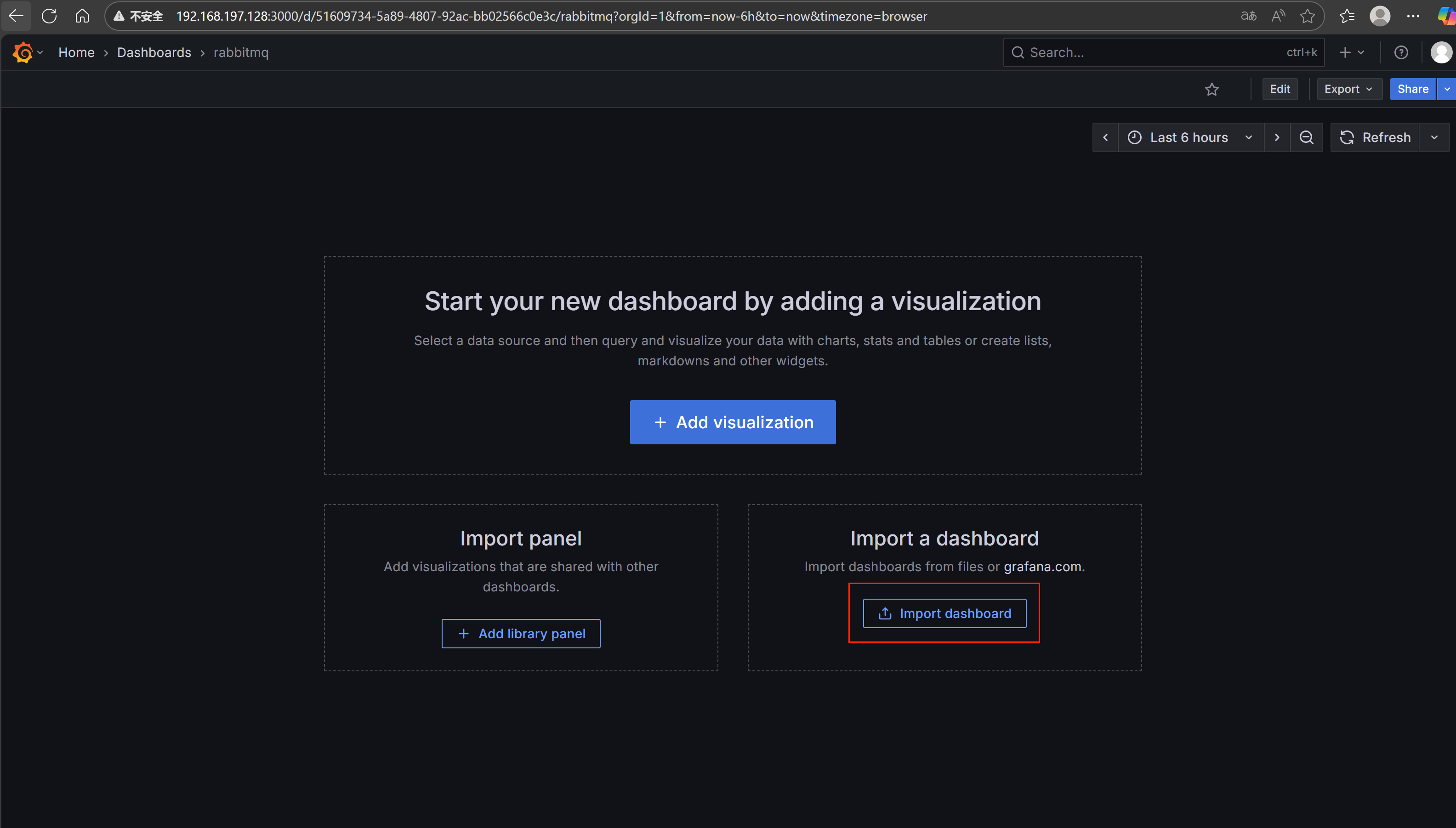Expand refresh interval dropdown arrow

point(1434,138)
